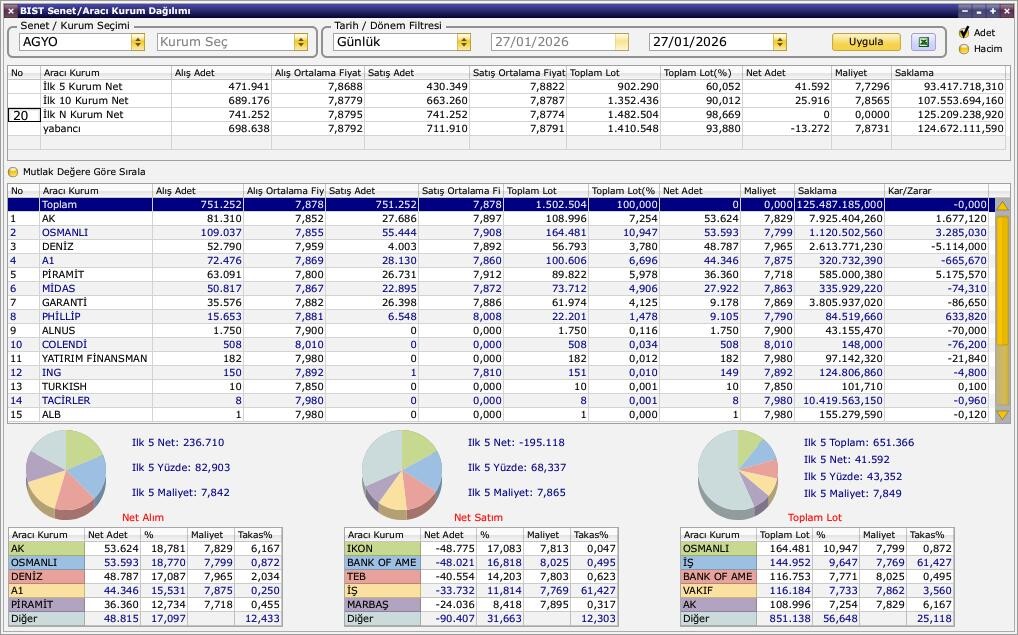The height and width of the screenshot is (635, 1018).
Task: Click the plus icon in the title bar
Action: (x=992, y=10)
